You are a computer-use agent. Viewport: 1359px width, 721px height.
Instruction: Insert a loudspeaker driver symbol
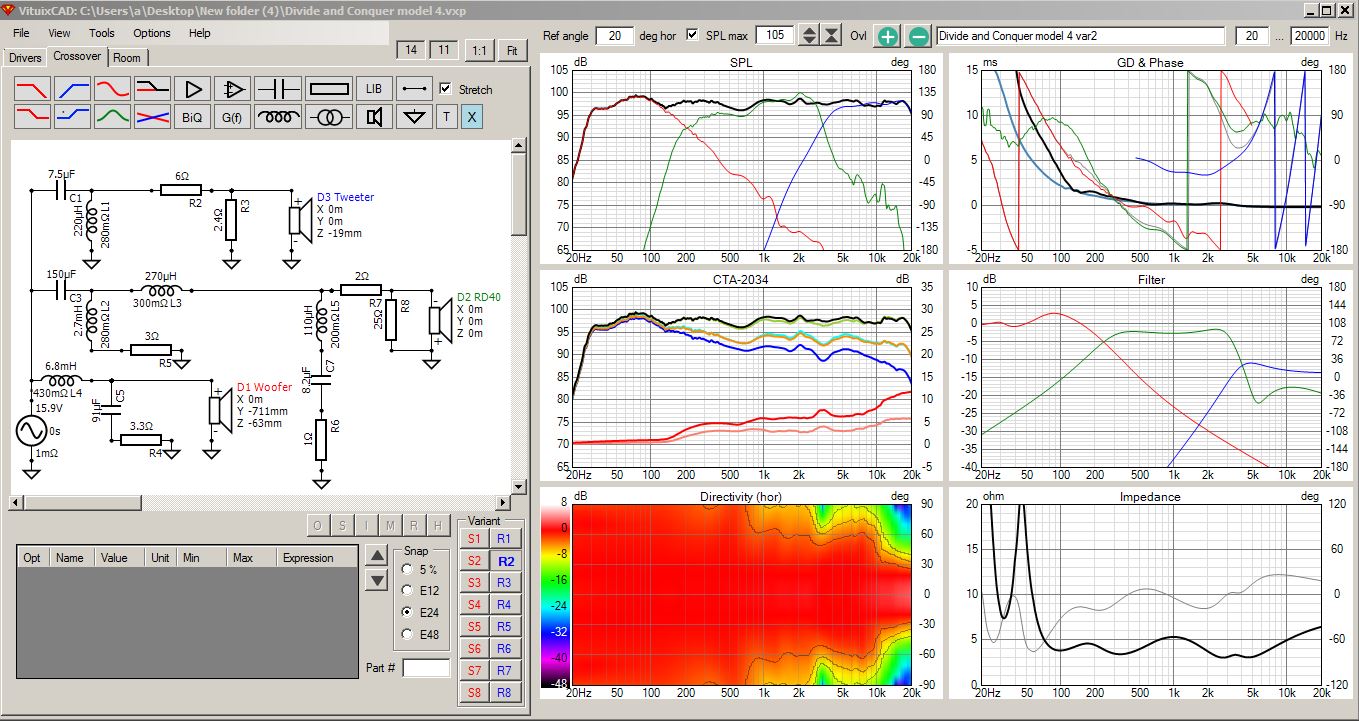click(374, 117)
